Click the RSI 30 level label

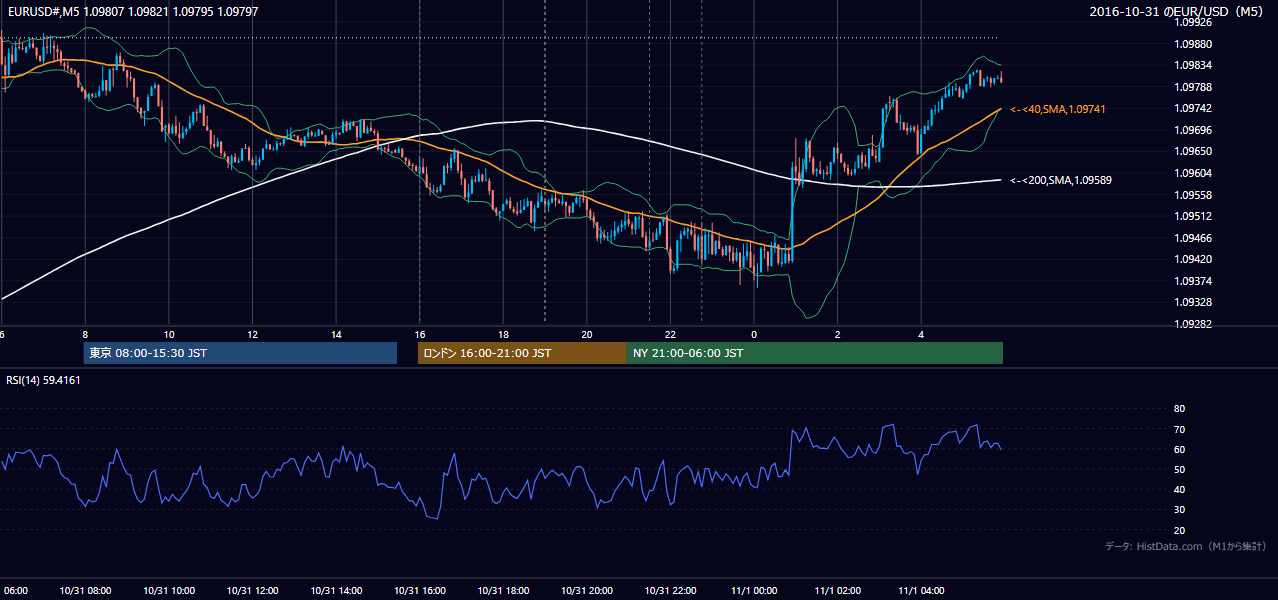(1179, 510)
